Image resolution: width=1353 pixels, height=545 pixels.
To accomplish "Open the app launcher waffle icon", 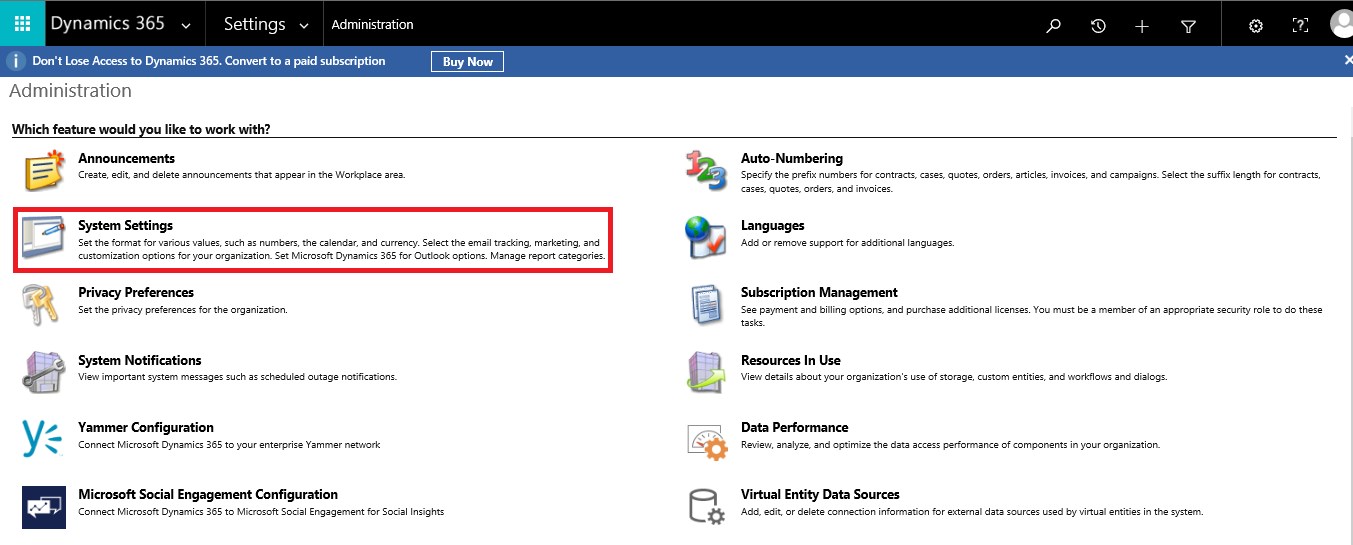I will pyautogui.click(x=22, y=23).
